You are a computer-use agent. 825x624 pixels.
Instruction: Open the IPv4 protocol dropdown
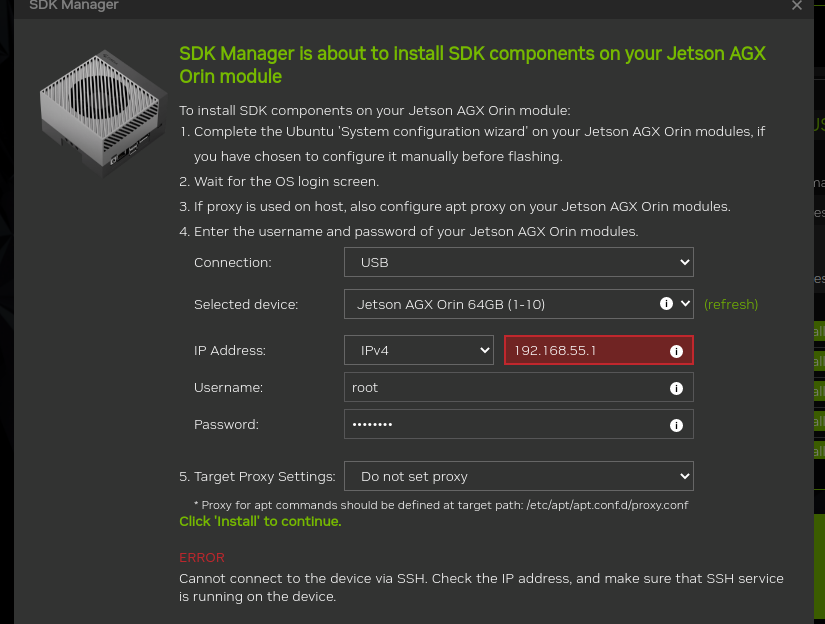[419, 350]
